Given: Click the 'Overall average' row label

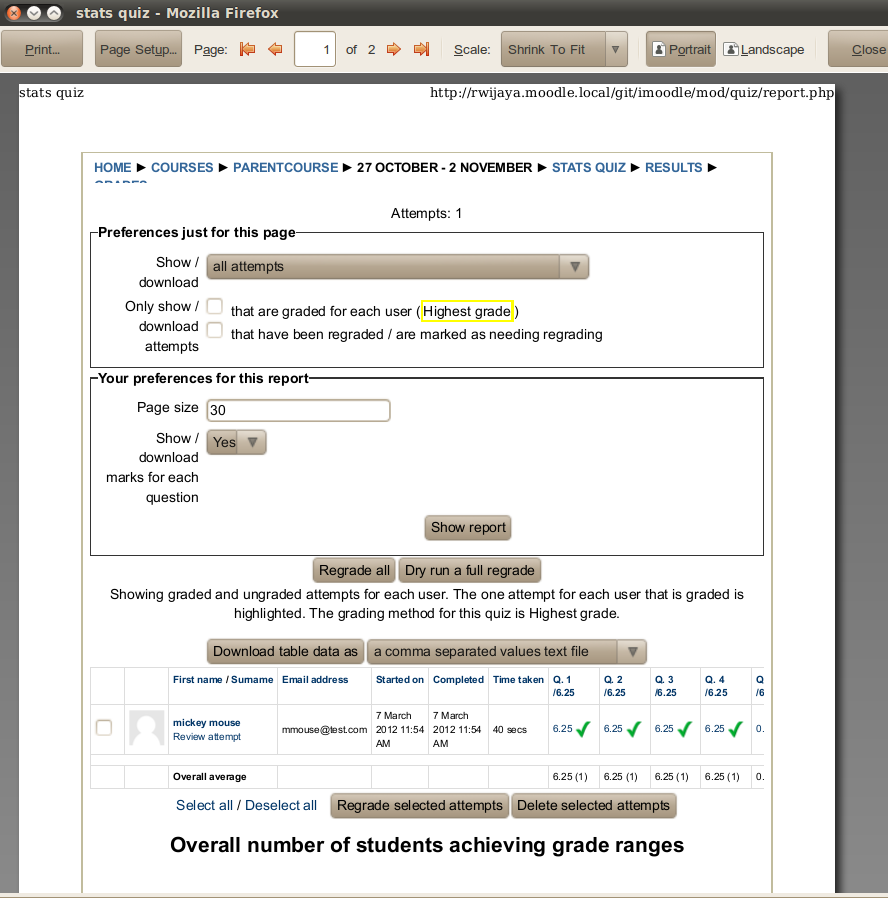Looking at the screenshot, I should pos(210,777).
